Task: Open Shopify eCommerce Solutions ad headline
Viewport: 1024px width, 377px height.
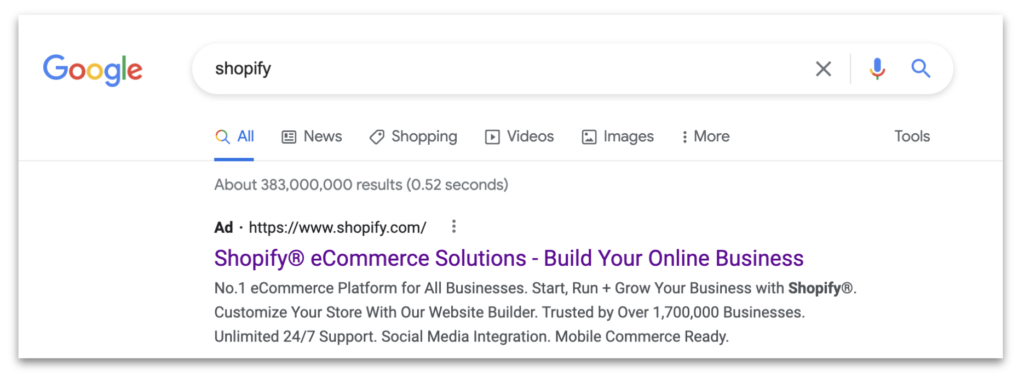Action: click(x=509, y=258)
